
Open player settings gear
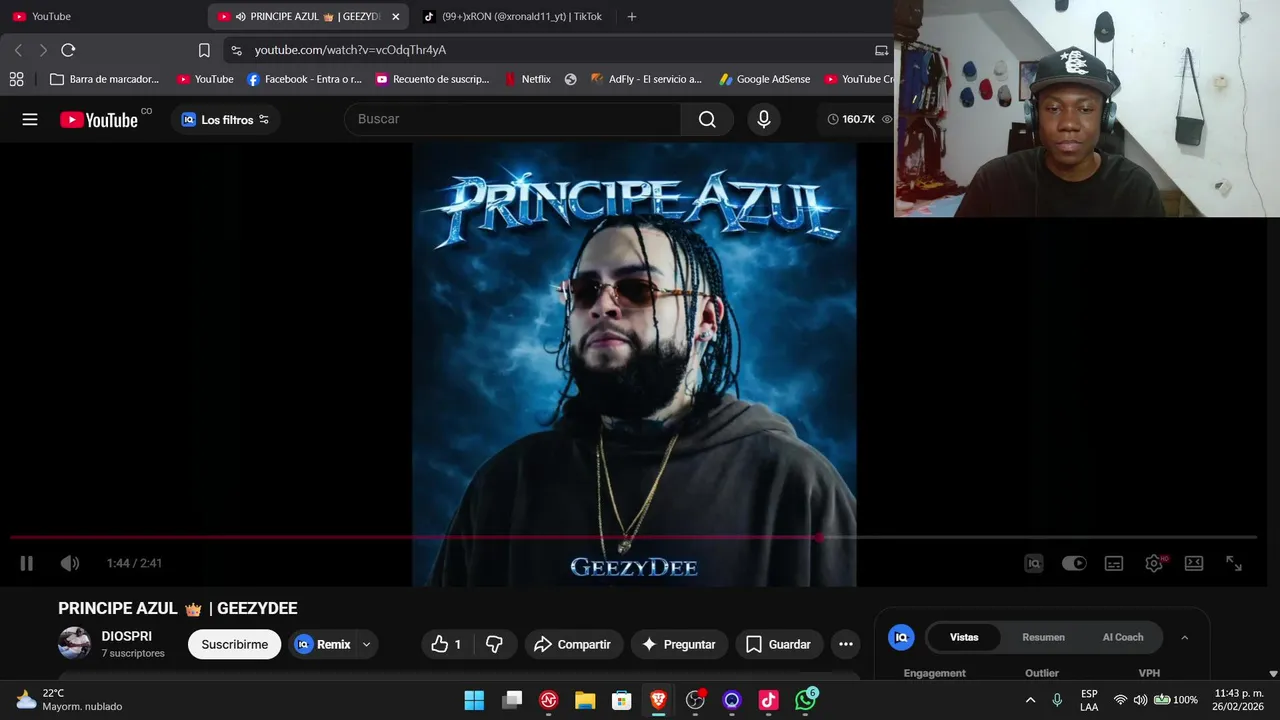(1154, 563)
